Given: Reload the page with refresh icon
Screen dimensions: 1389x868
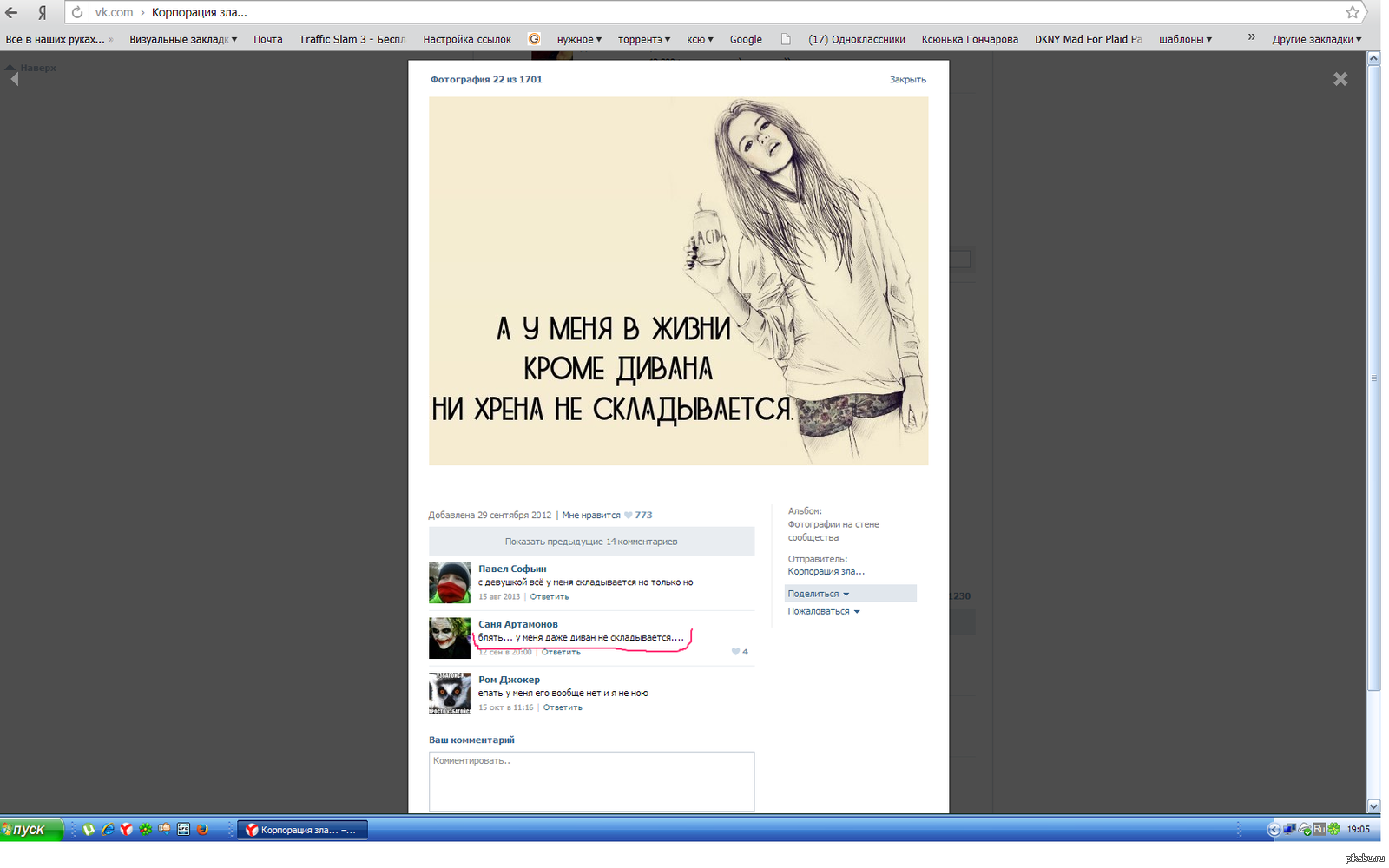Looking at the screenshot, I should [77, 12].
